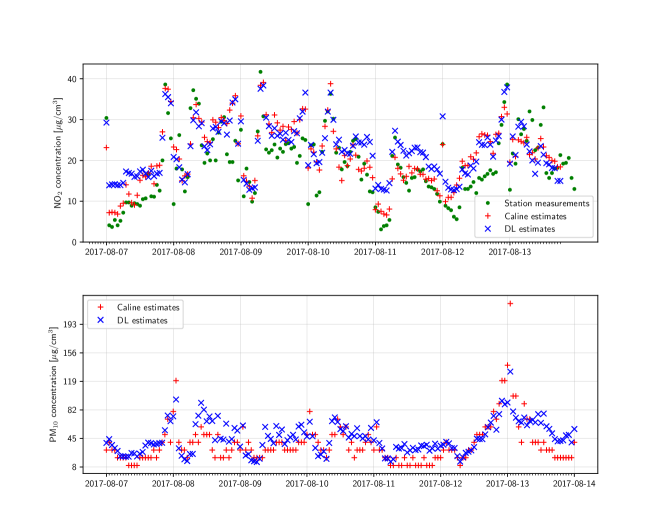This screenshot has height=532, width=664.
Task: Click the y-axis tick label 119 on the PM10 plot
Action: pos(70,381)
